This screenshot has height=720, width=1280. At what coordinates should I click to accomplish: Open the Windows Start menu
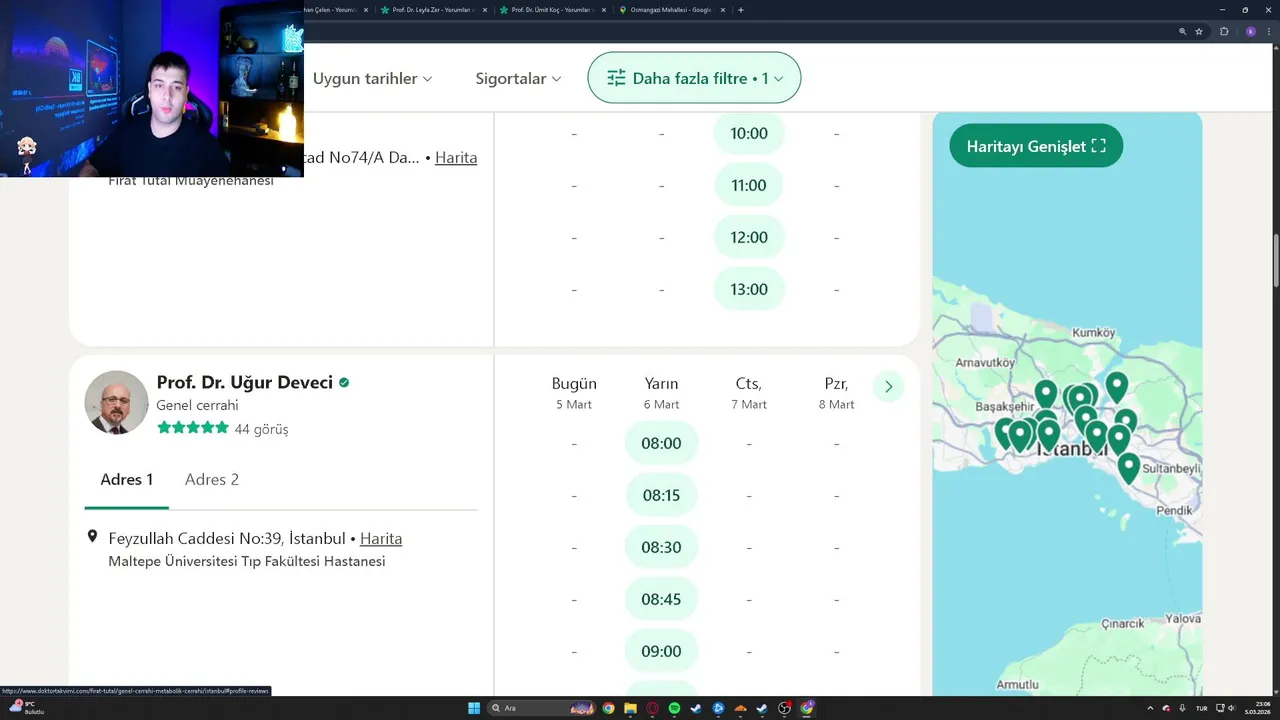tap(474, 708)
